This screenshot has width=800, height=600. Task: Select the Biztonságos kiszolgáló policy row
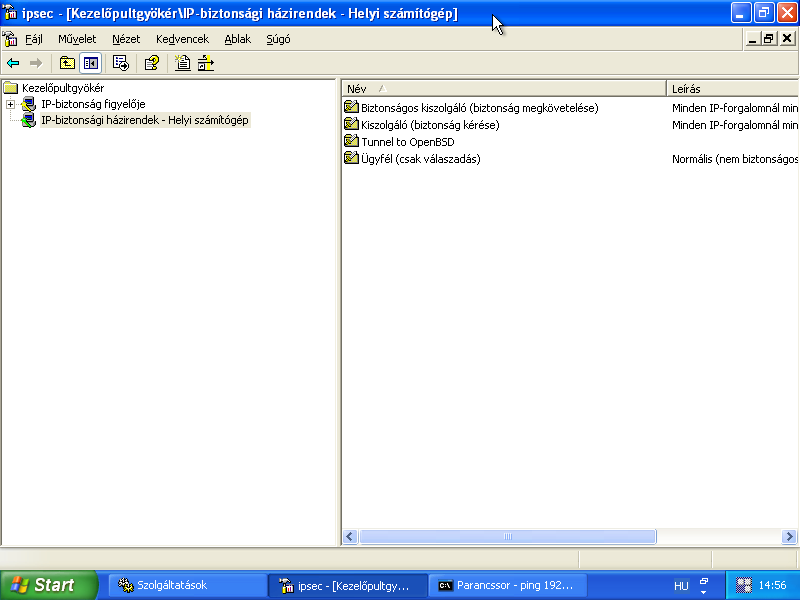point(480,108)
